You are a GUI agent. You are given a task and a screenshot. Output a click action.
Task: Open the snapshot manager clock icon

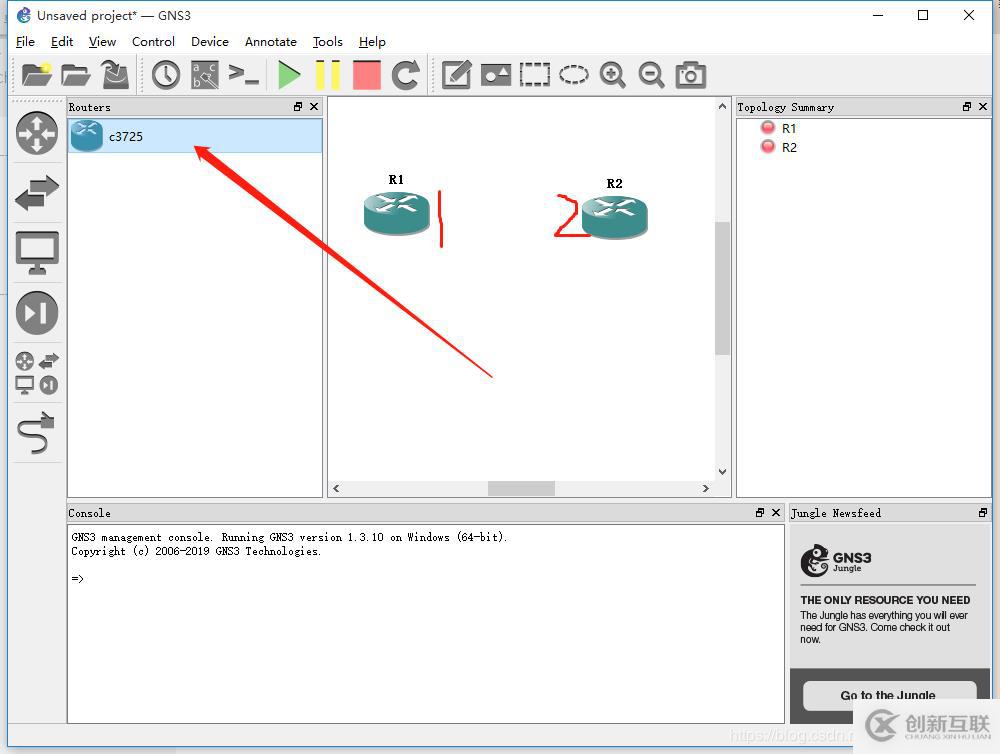click(166, 75)
